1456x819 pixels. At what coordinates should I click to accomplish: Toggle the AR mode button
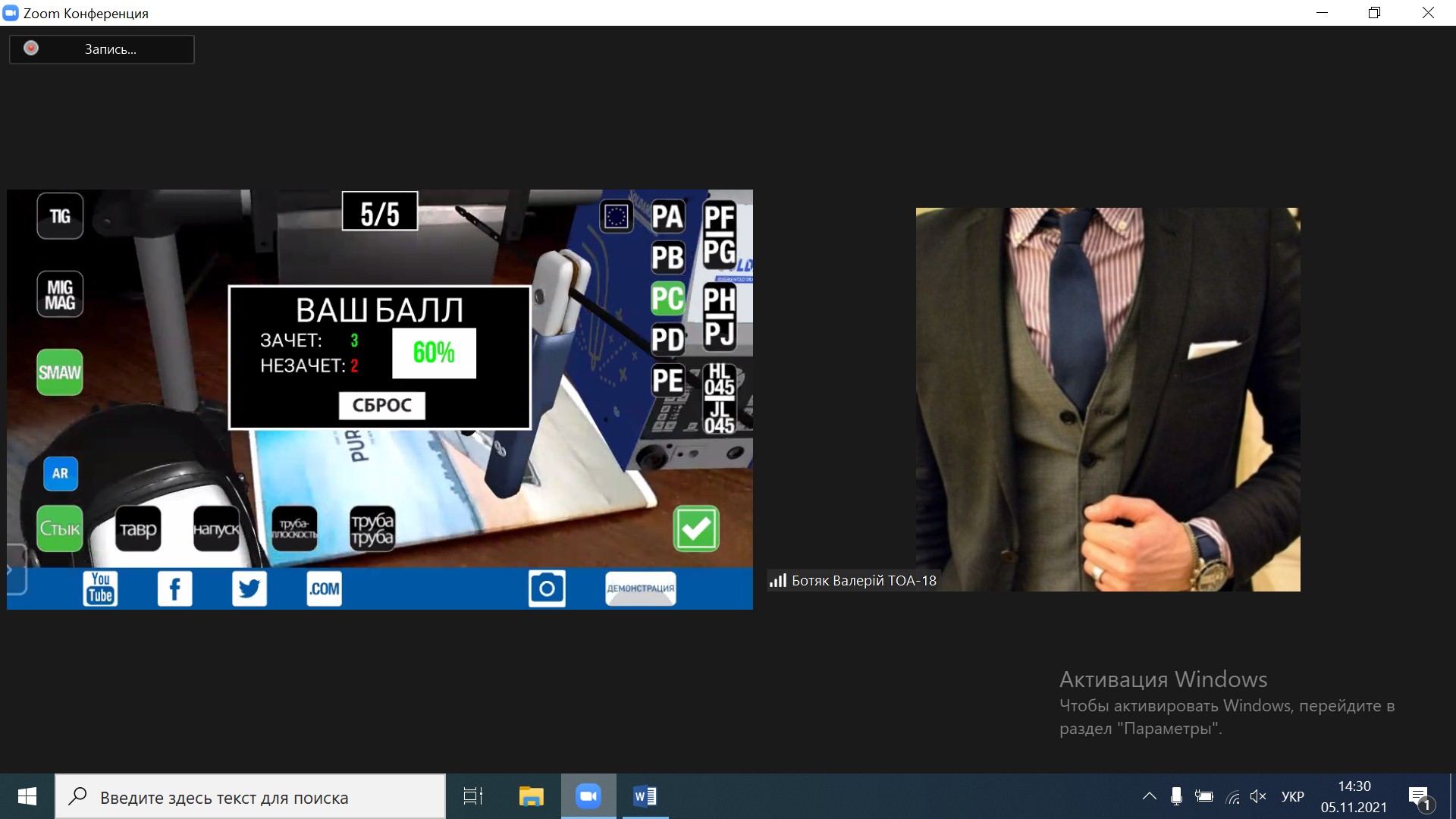click(x=61, y=473)
